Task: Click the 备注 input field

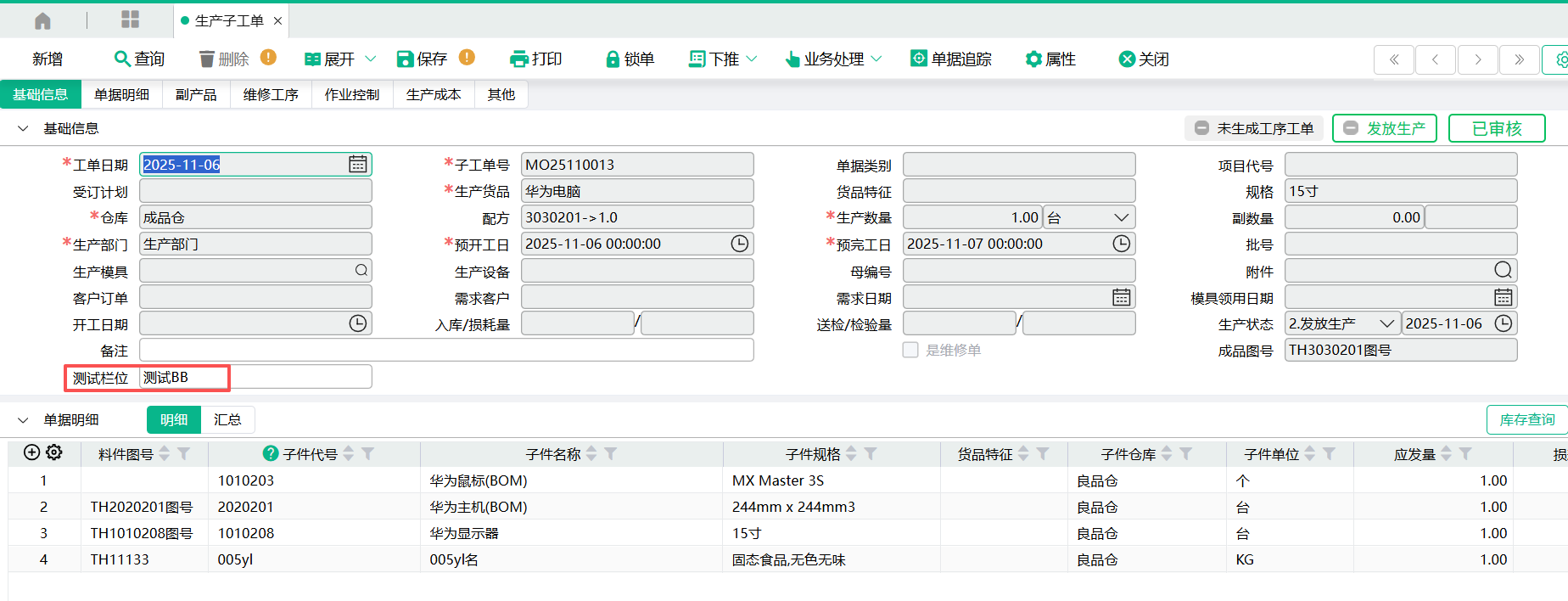Action: point(446,350)
